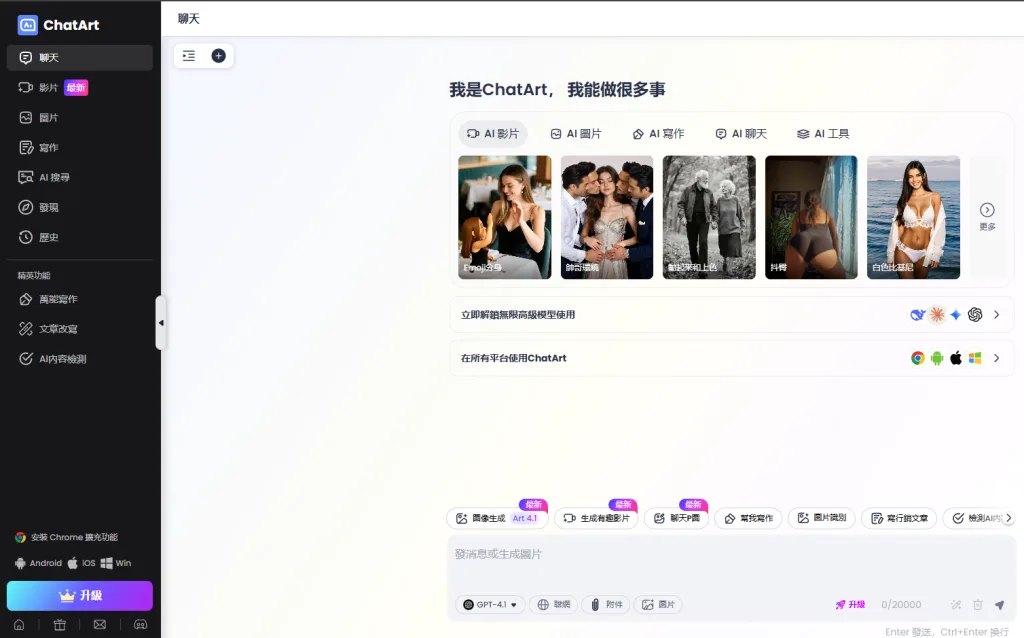
Task: Switch to the AI 圖片 tab
Action: (x=575, y=134)
